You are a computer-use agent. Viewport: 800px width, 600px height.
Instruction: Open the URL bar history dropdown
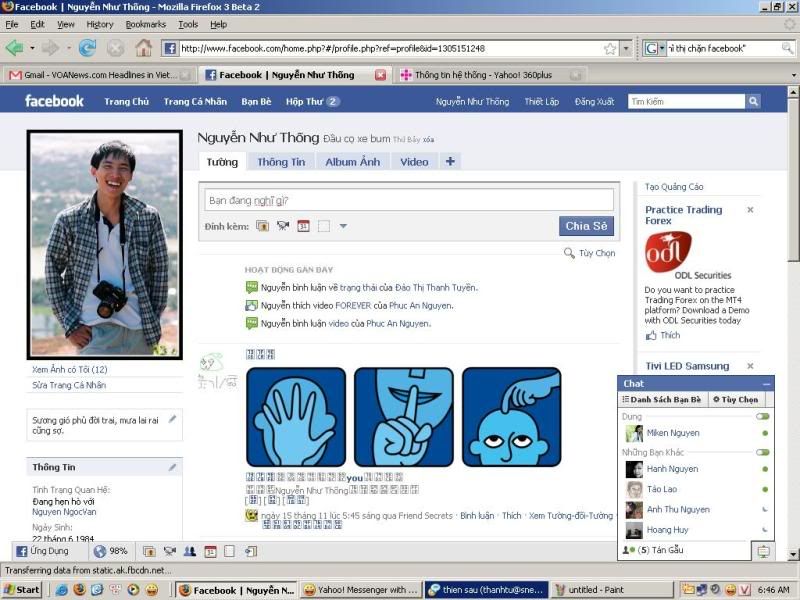(x=626, y=48)
